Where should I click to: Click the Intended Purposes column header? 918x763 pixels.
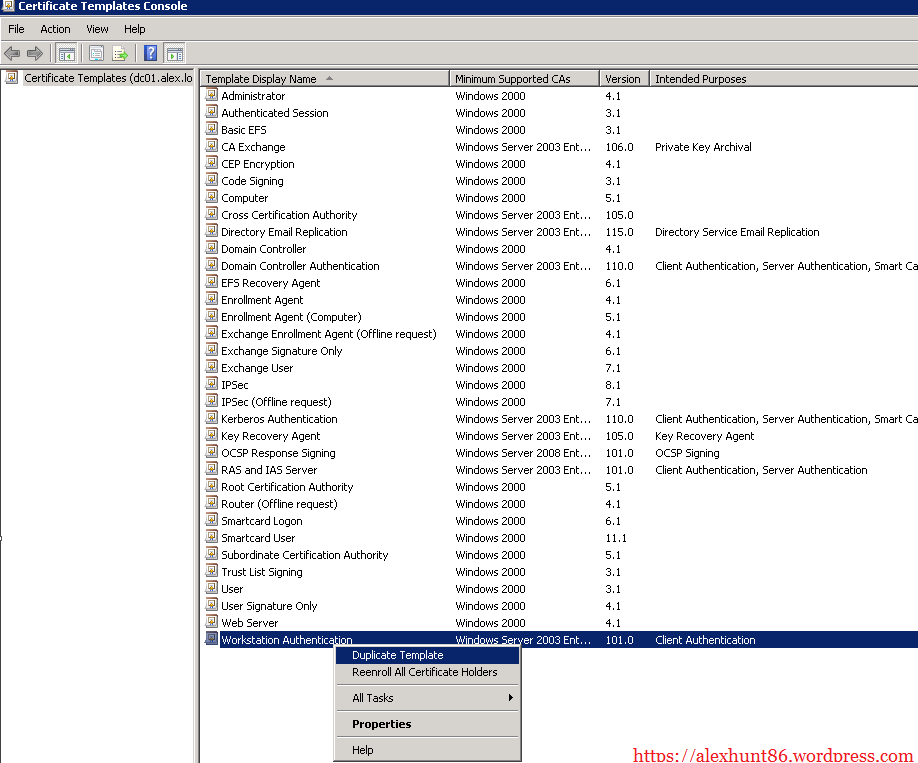pos(700,79)
